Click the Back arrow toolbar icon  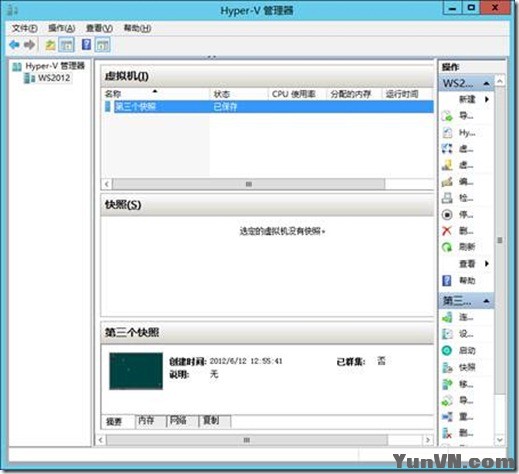point(14,45)
